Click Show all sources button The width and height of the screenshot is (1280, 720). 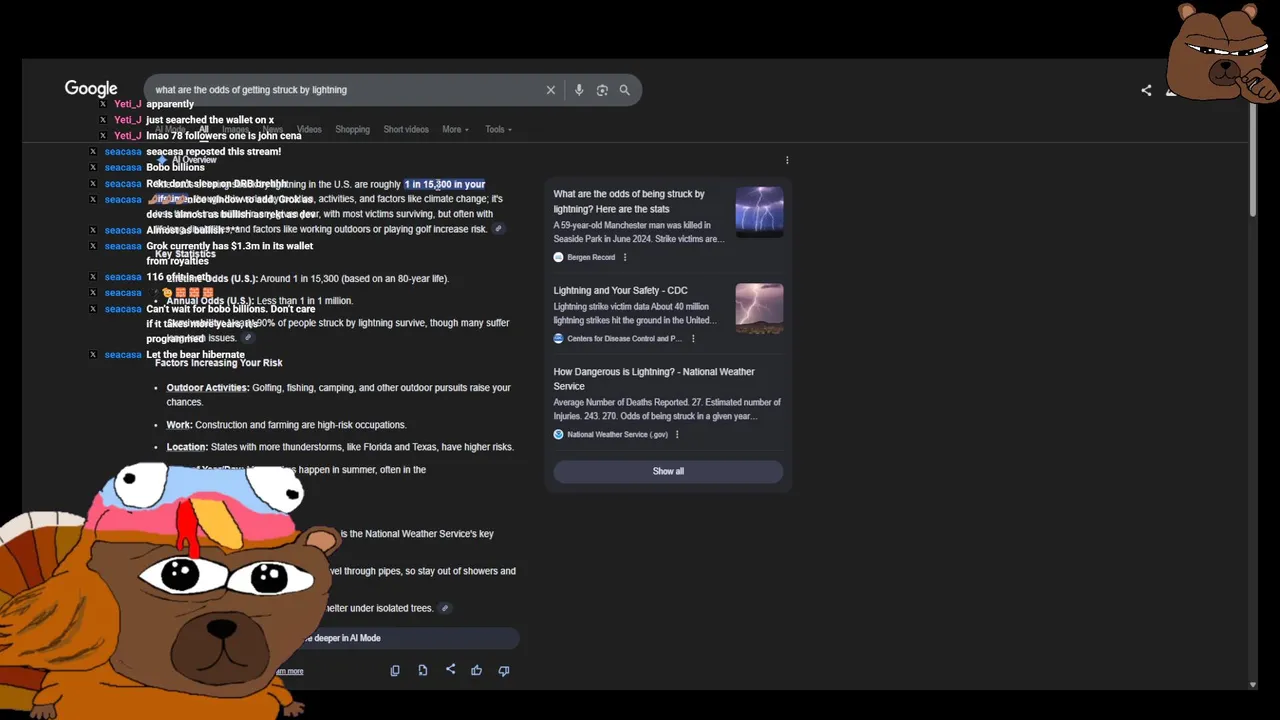tap(668, 471)
